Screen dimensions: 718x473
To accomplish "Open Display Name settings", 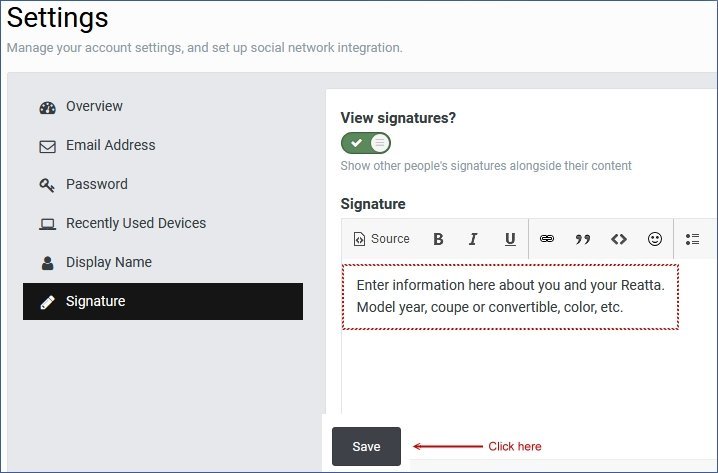I will pyautogui.click(x=108, y=263).
